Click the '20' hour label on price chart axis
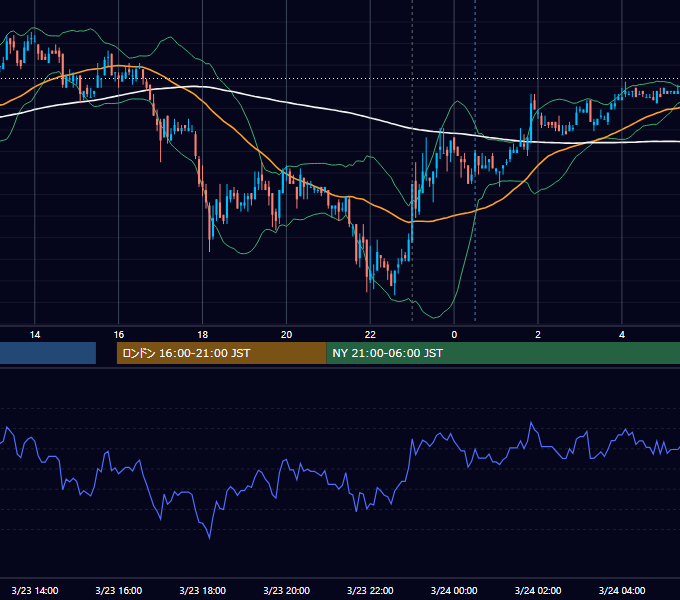Viewport: 680px width, 600px height. 286,335
